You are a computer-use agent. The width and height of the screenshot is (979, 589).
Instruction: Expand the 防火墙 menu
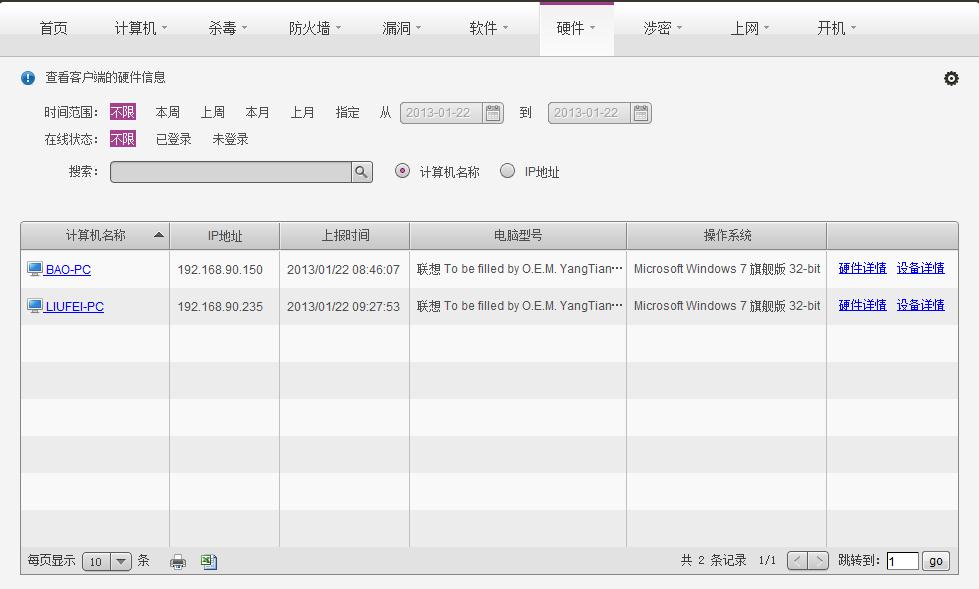pyautogui.click(x=315, y=28)
